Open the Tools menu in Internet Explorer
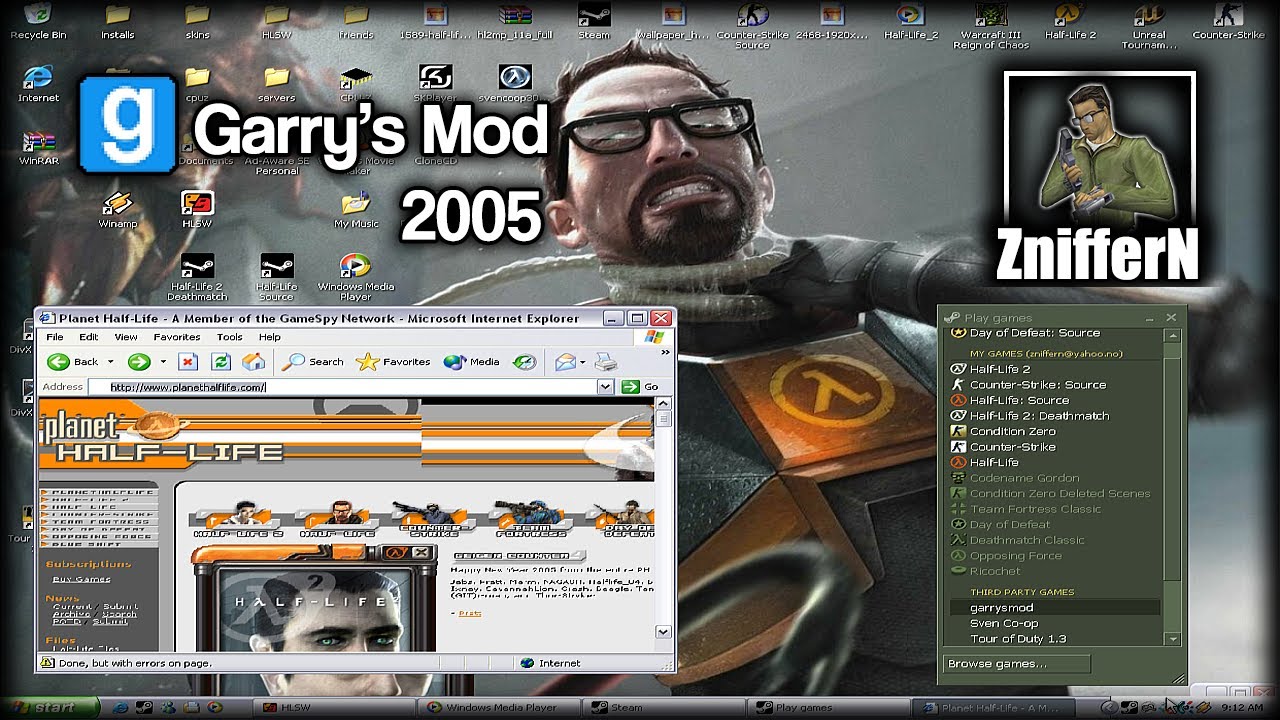1280x720 pixels. point(230,337)
